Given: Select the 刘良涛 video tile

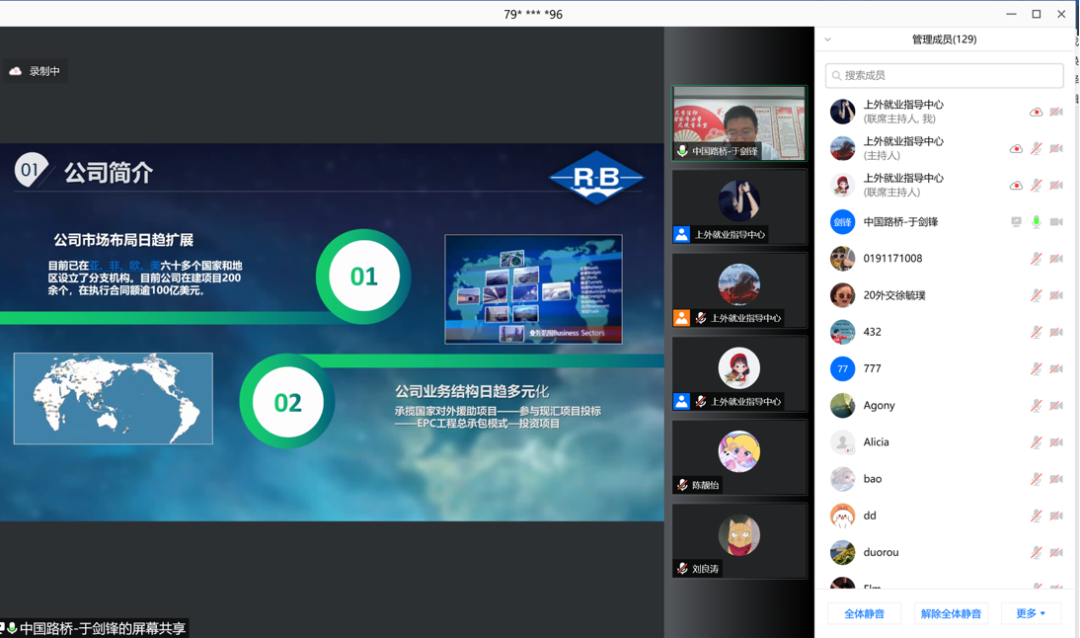Looking at the screenshot, I should point(739,541).
